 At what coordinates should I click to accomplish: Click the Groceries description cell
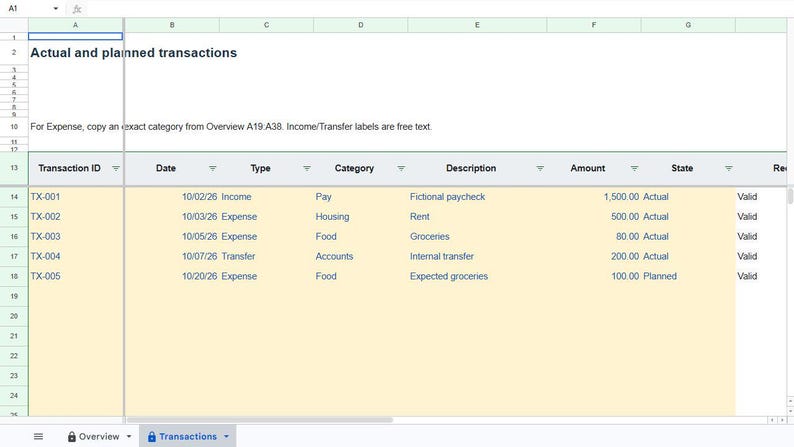(x=477, y=236)
